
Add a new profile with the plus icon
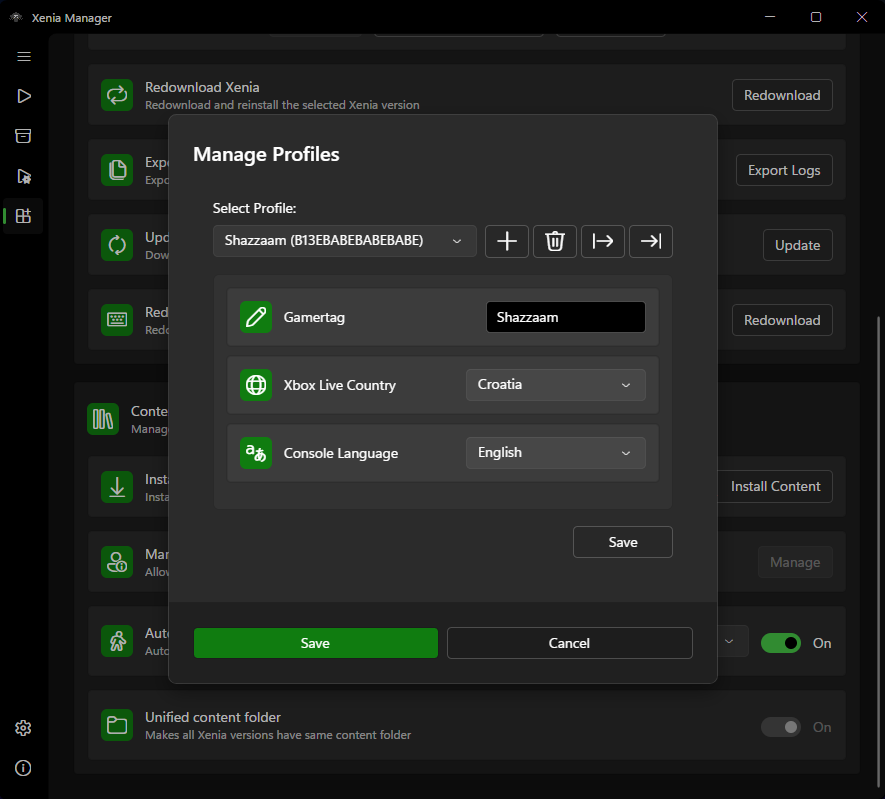tap(506, 241)
